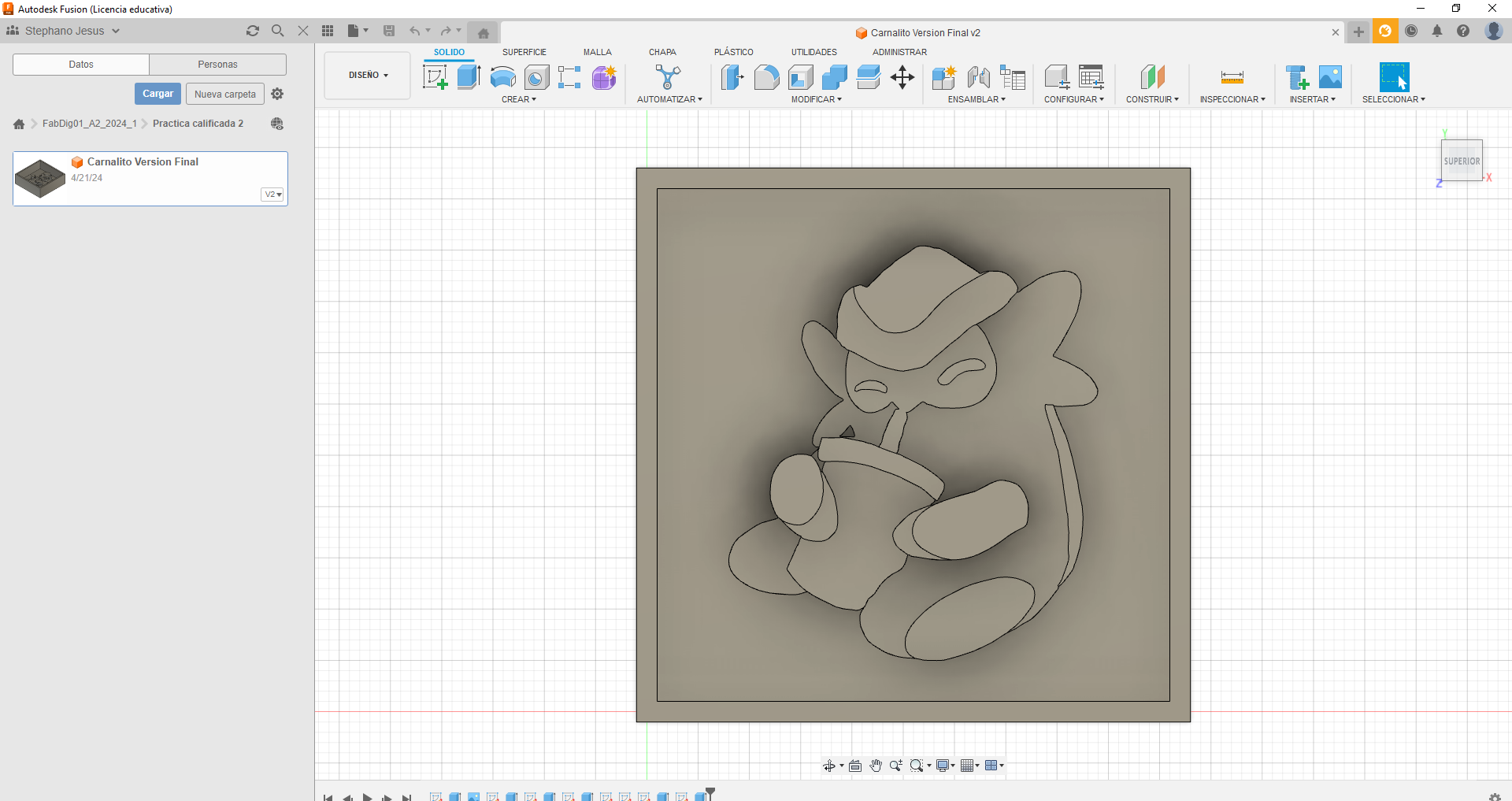Expand the AUTOMATIZAR menu

(669, 99)
